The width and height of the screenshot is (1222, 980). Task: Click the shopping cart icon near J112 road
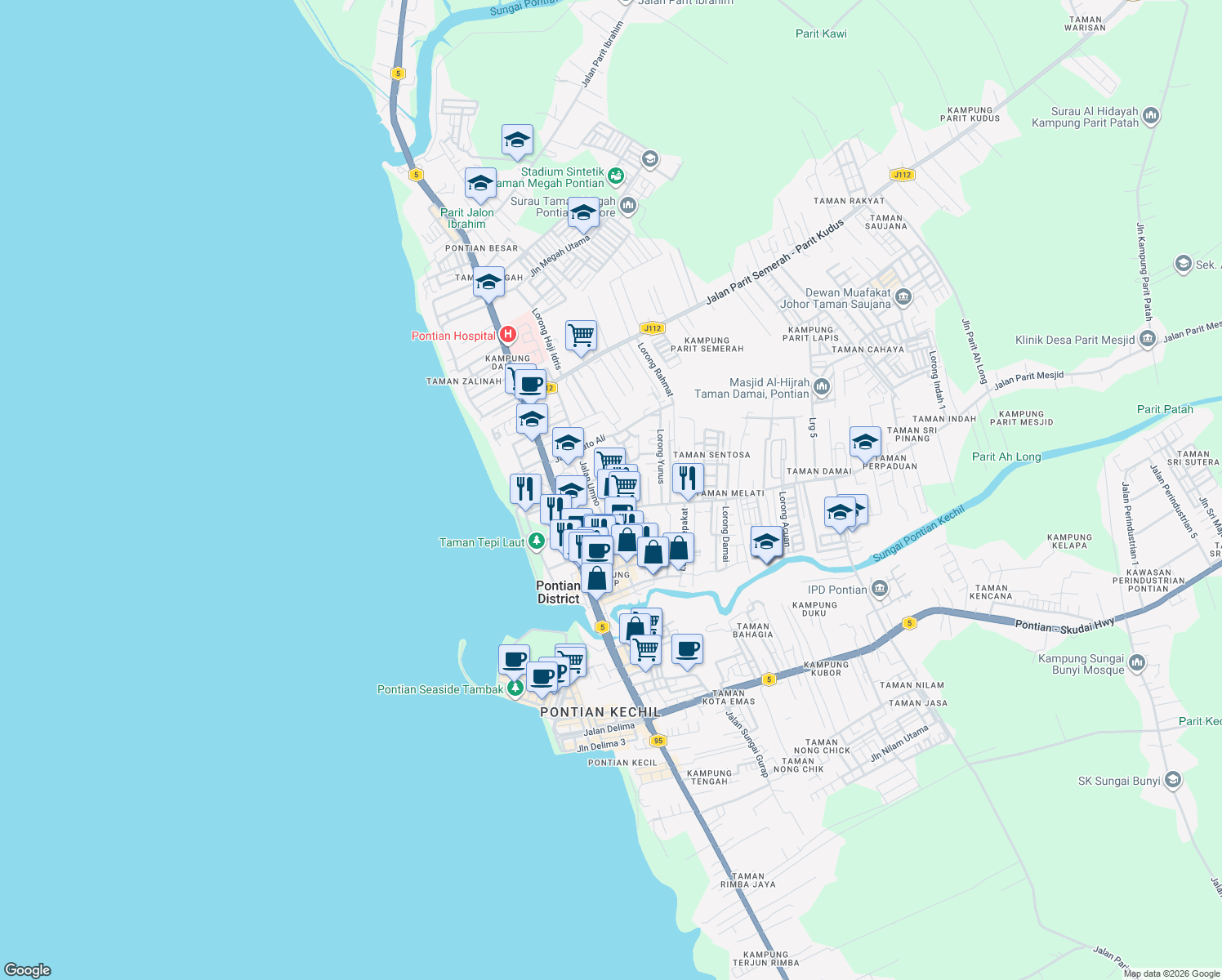(x=580, y=335)
